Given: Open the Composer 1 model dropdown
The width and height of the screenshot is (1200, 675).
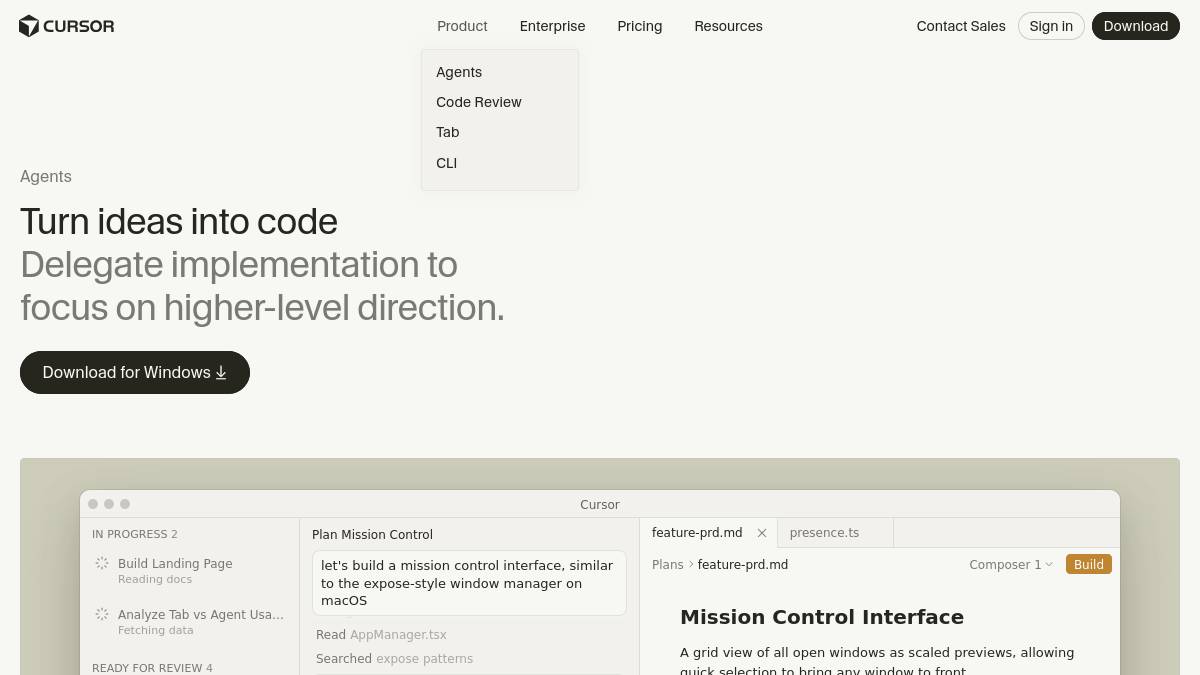Looking at the screenshot, I should coord(1010,565).
